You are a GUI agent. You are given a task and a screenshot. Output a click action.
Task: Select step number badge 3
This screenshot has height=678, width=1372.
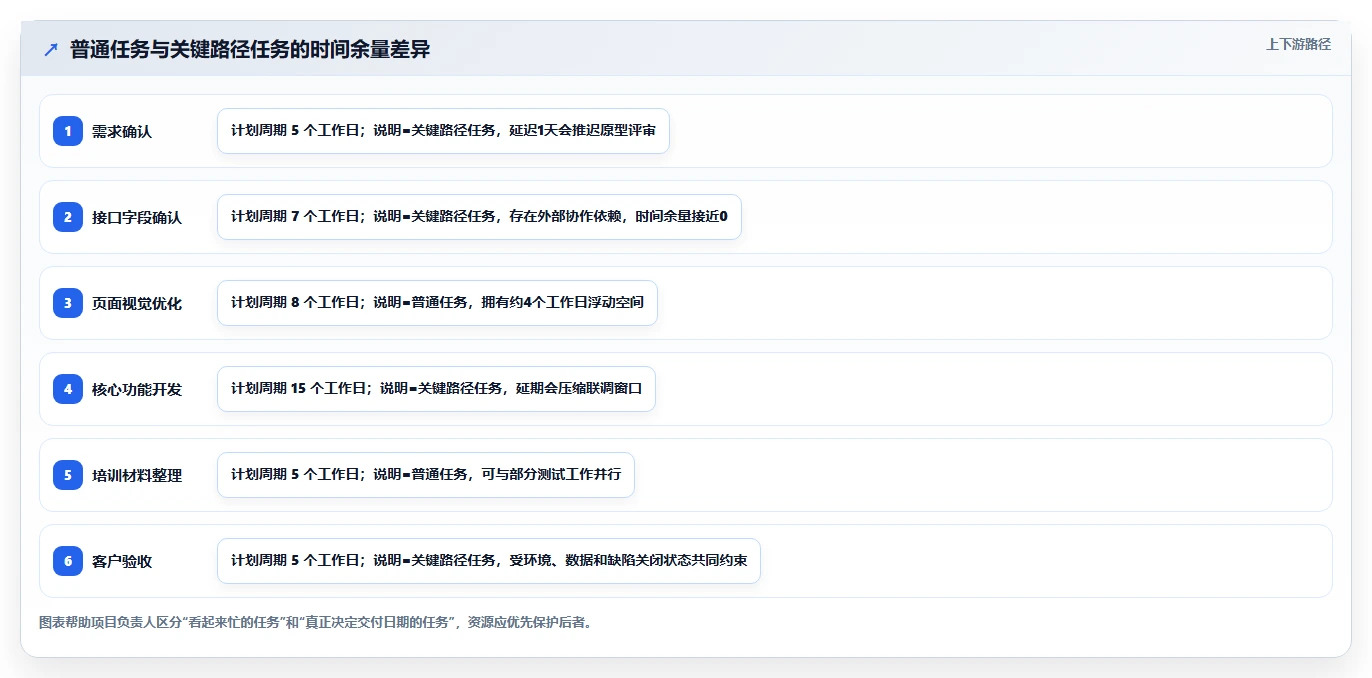tap(68, 303)
